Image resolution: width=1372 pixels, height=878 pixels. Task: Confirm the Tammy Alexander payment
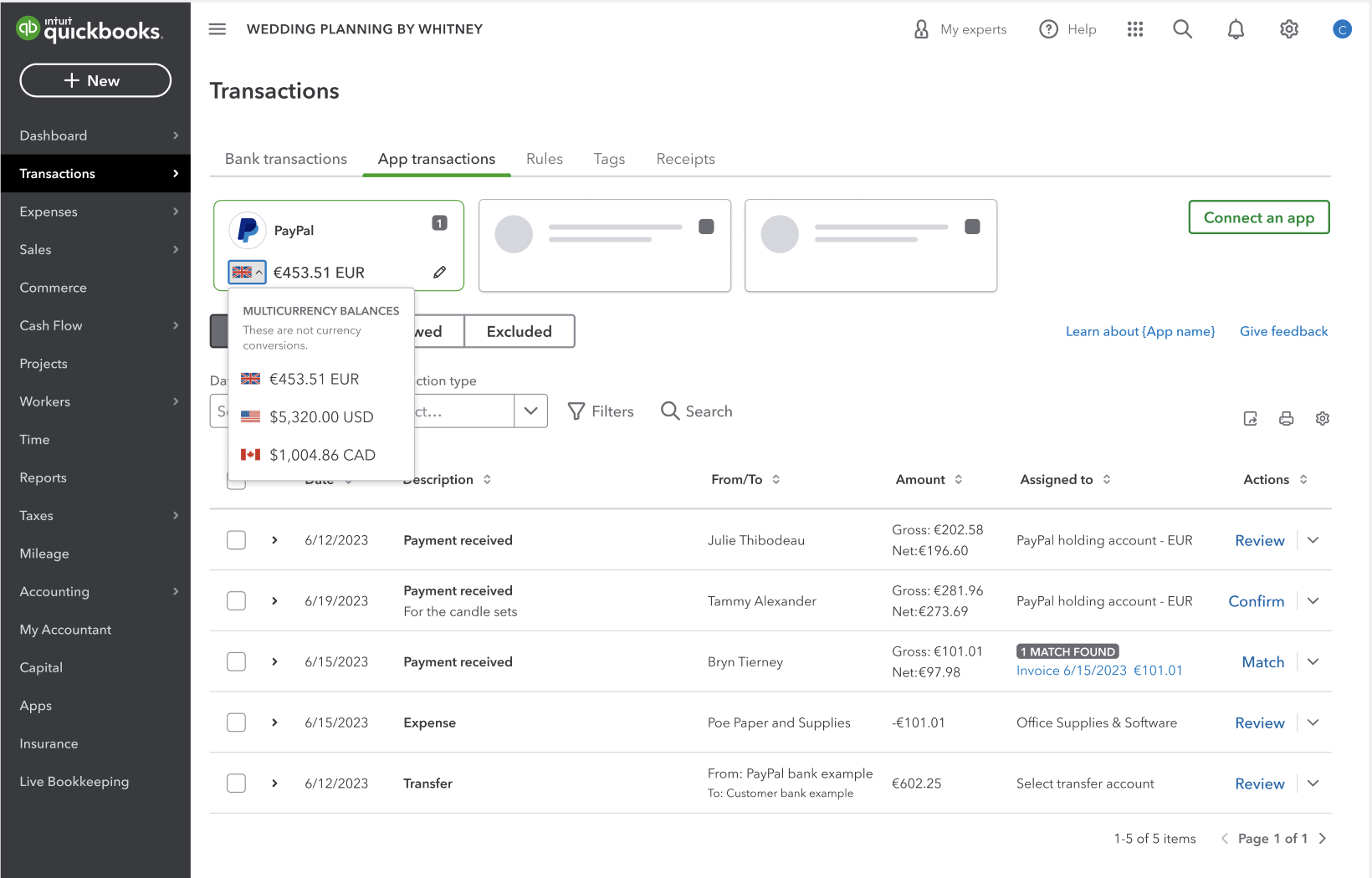(x=1257, y=601)
